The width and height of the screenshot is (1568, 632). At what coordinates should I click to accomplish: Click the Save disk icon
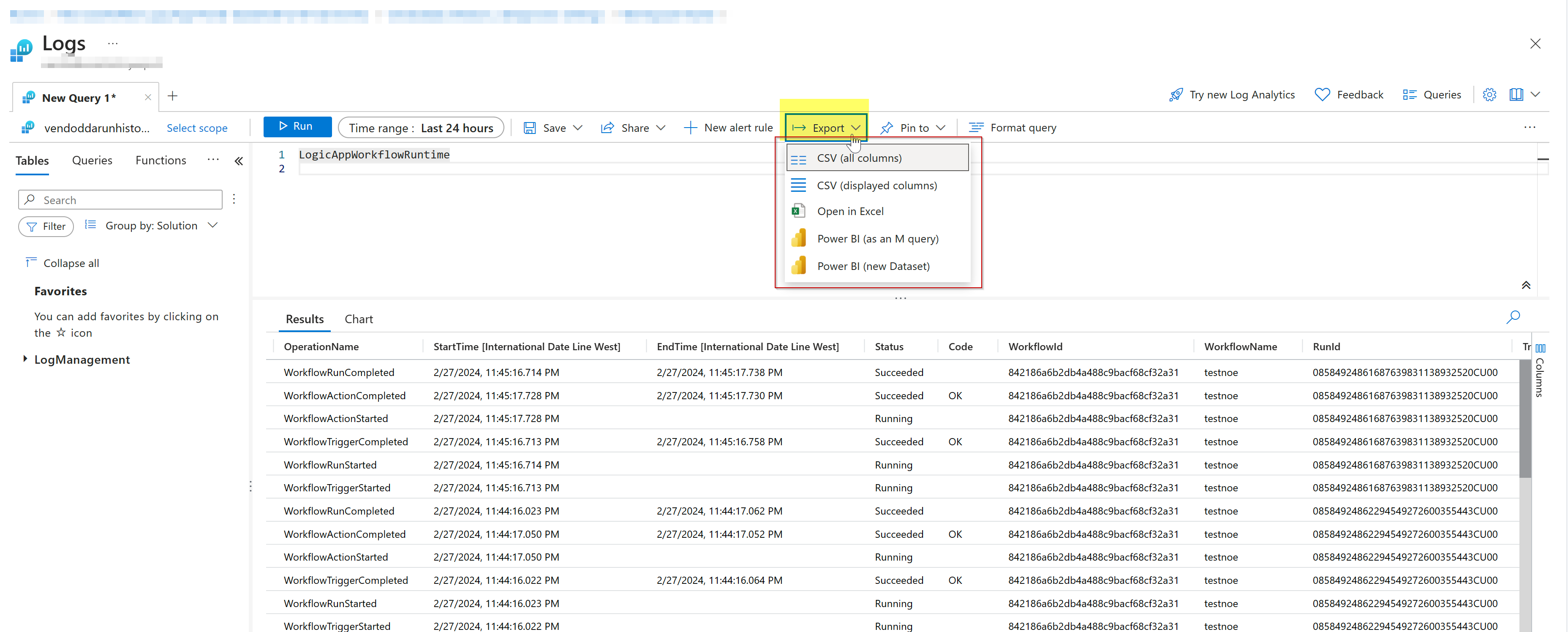click(x=530, y=128)
